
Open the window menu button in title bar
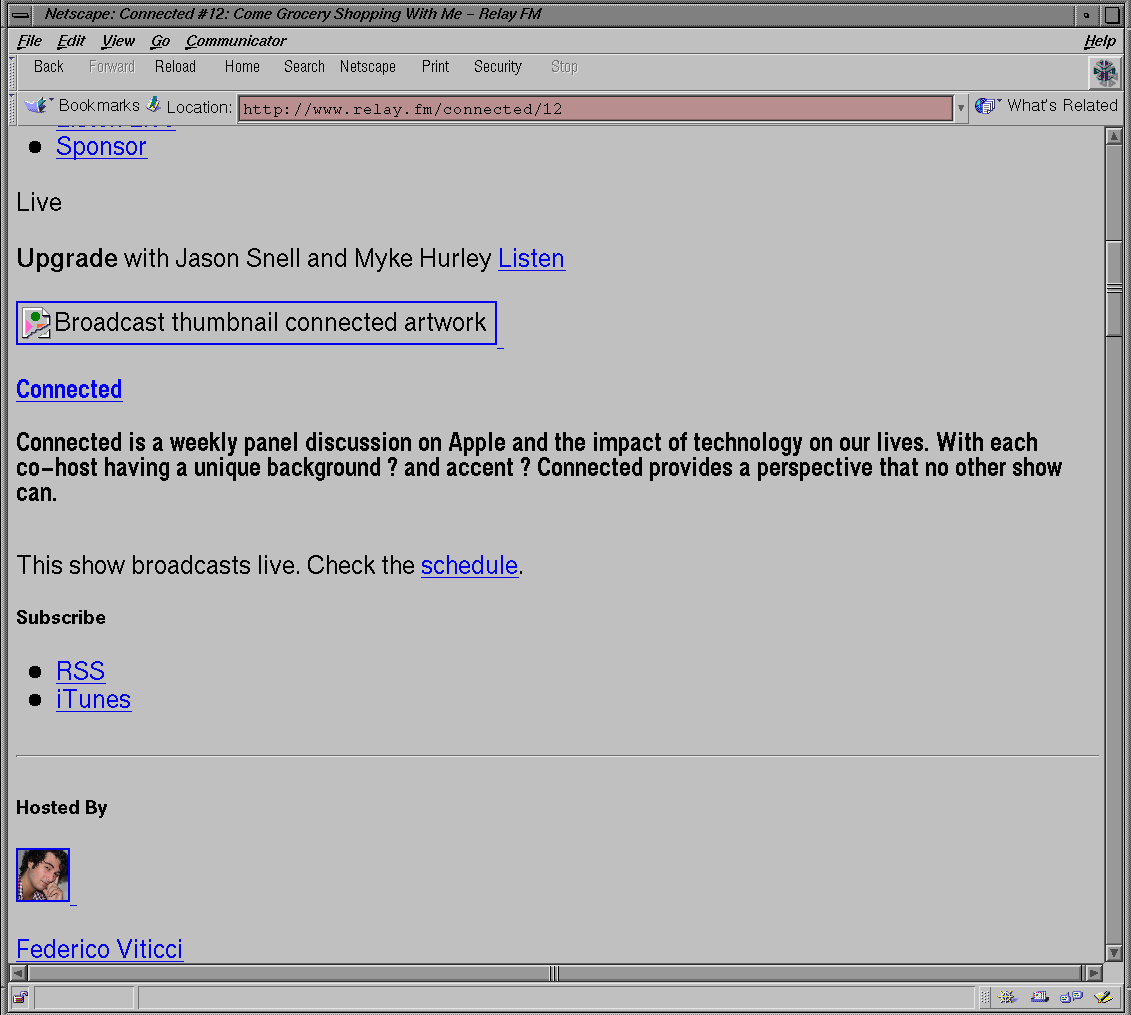(x=20, y=14)
